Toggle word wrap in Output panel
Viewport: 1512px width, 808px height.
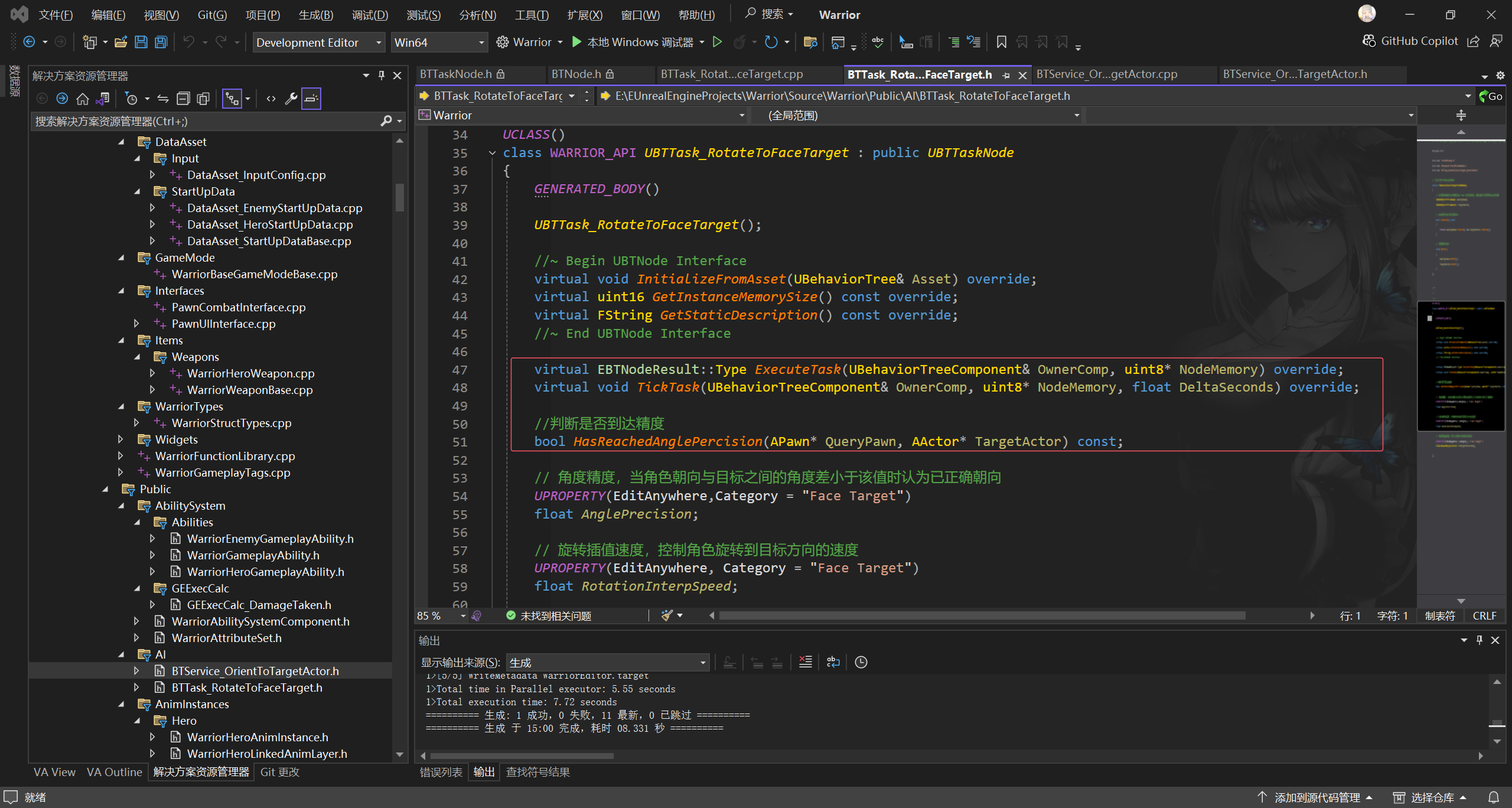pos(833,662)
